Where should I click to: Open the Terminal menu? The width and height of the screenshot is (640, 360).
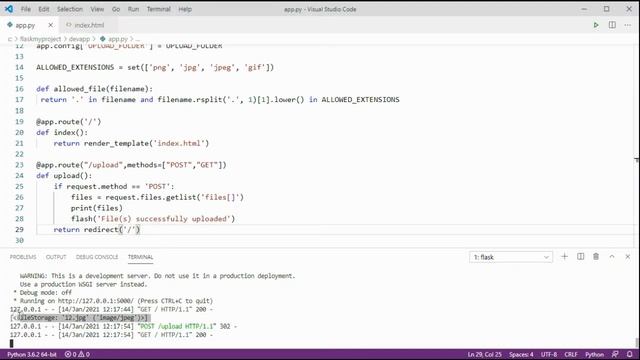pyautogui.click(x=159, y=9)
